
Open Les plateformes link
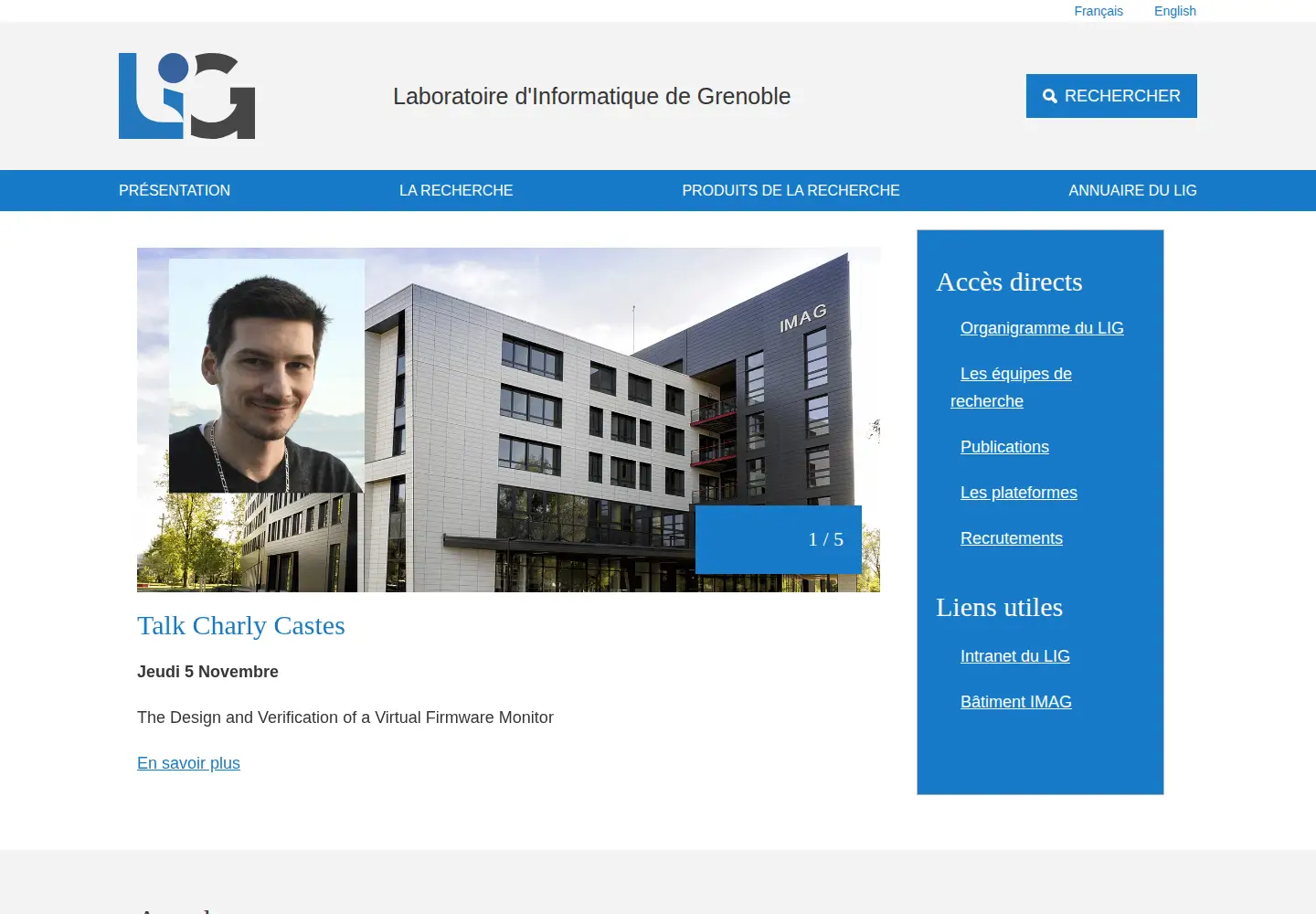[1019, 493]
